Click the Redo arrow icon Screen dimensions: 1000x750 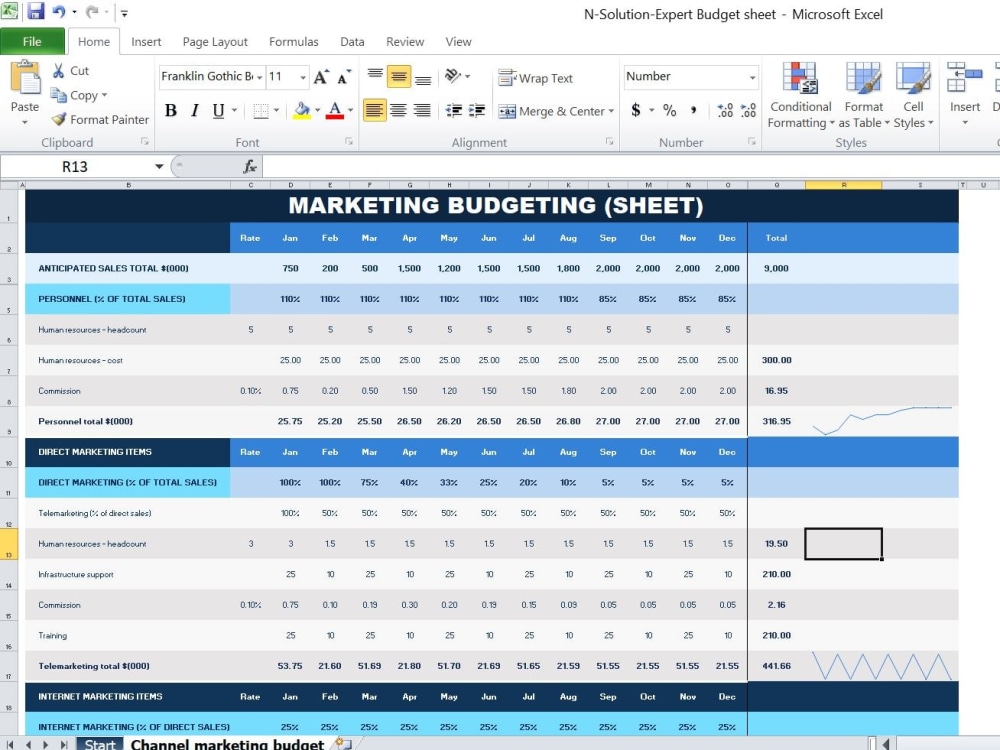(92, 11)
